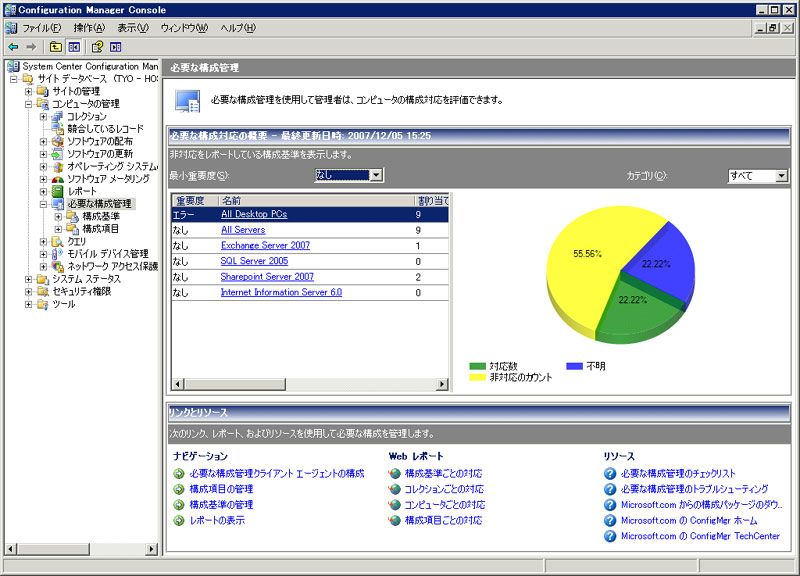This screenshot has width=800, height=576.
Task: Open コンピュータごとの対応 web report
Action: click(x=444, y=505)
